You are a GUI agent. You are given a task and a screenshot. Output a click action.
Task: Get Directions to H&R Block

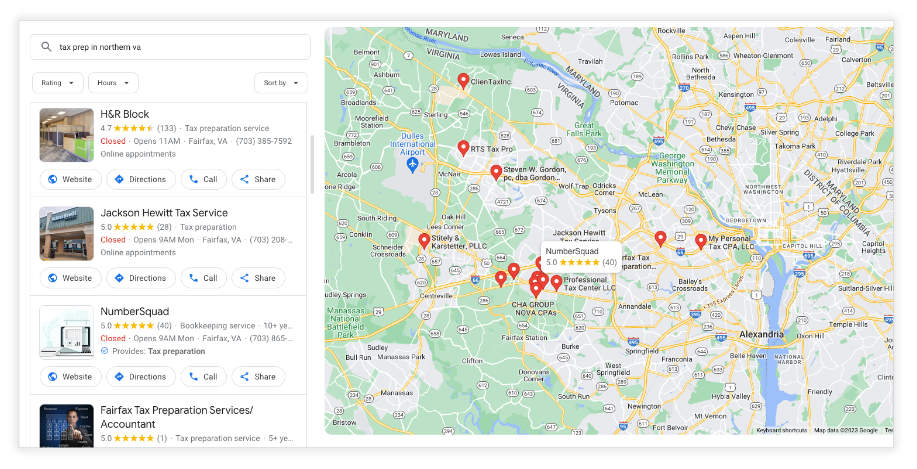[x=140, y=180]
